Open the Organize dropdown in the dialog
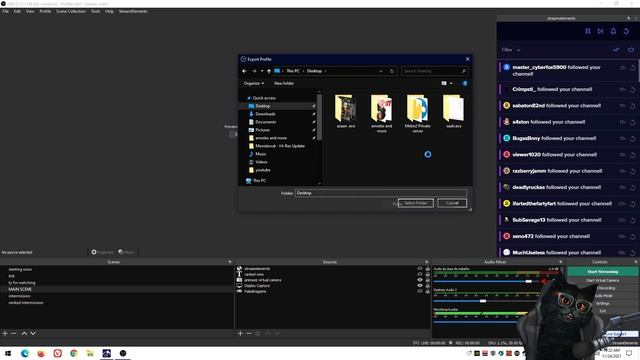The image size is (640, 360). click(253, 83)
